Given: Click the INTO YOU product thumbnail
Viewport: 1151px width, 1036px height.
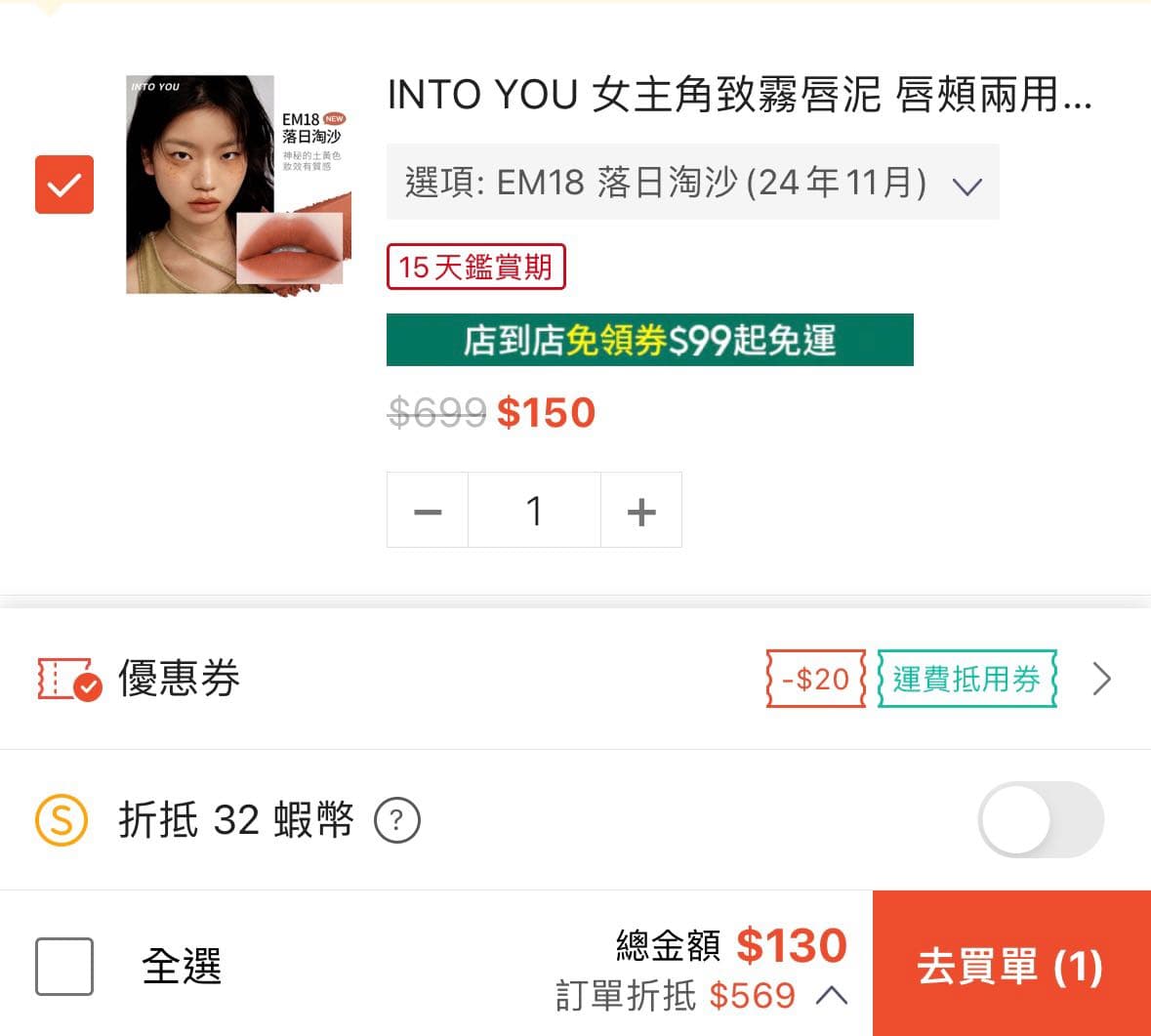Looking at the screenshot, I should tap(237, 184).
